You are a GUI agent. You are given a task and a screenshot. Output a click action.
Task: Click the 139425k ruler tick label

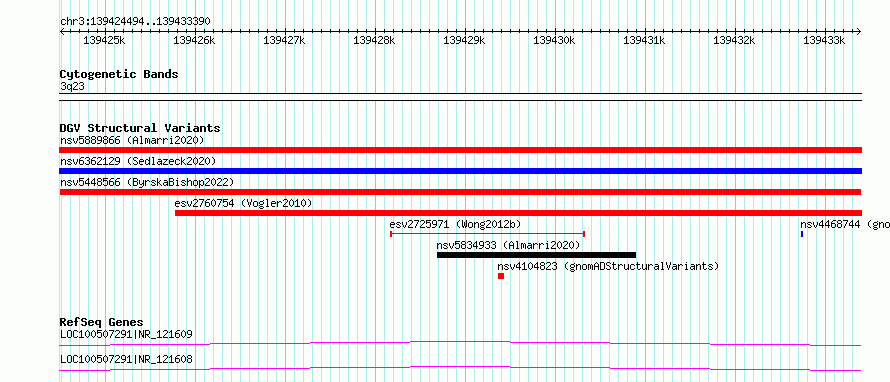104,40
